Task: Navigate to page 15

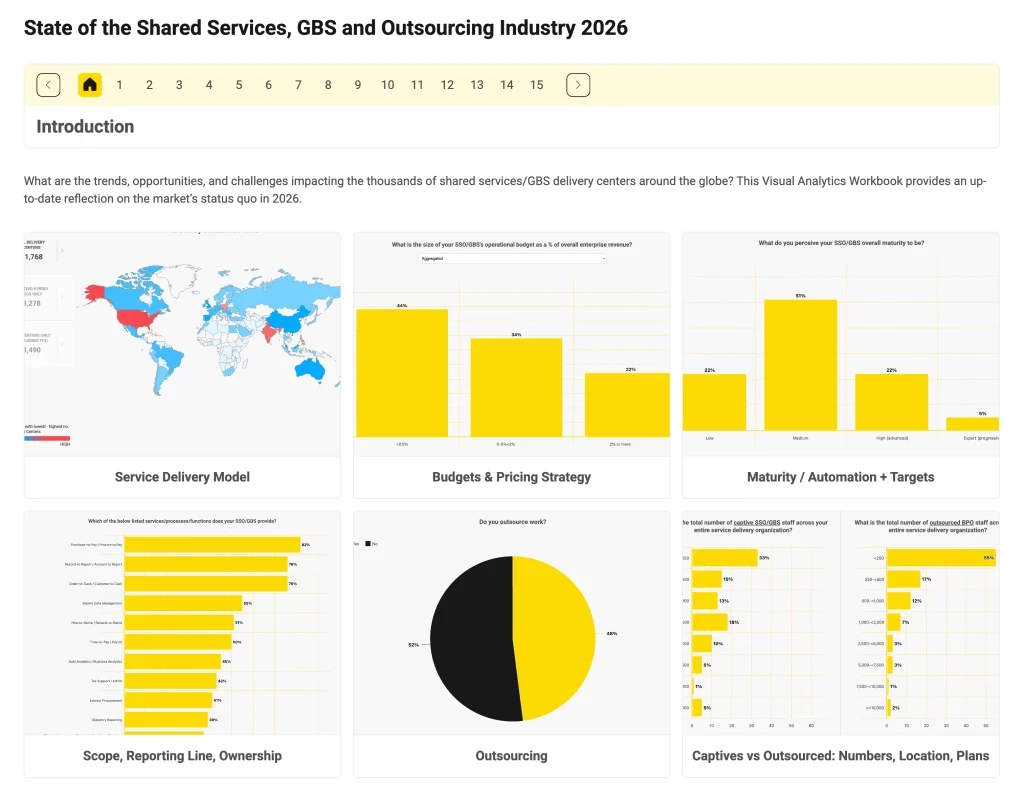Action: [x=537, y=85]
